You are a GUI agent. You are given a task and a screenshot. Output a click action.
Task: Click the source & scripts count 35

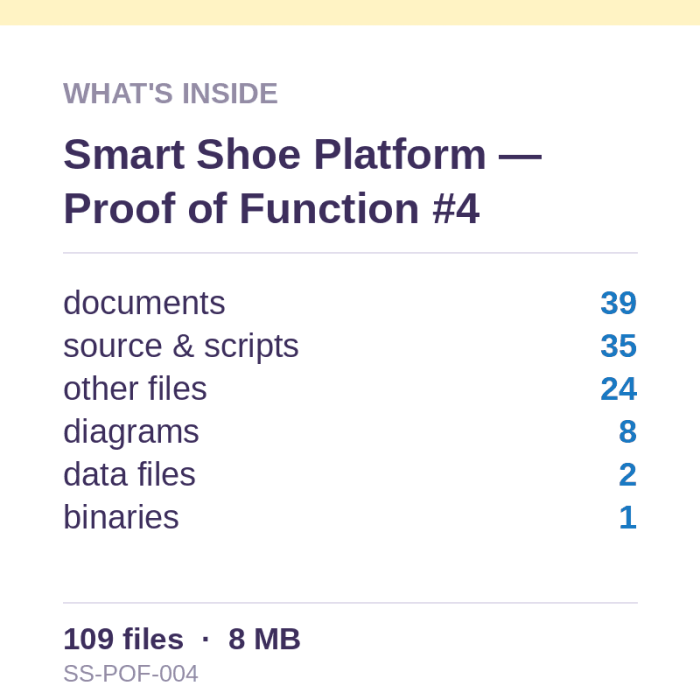(618, 346)
